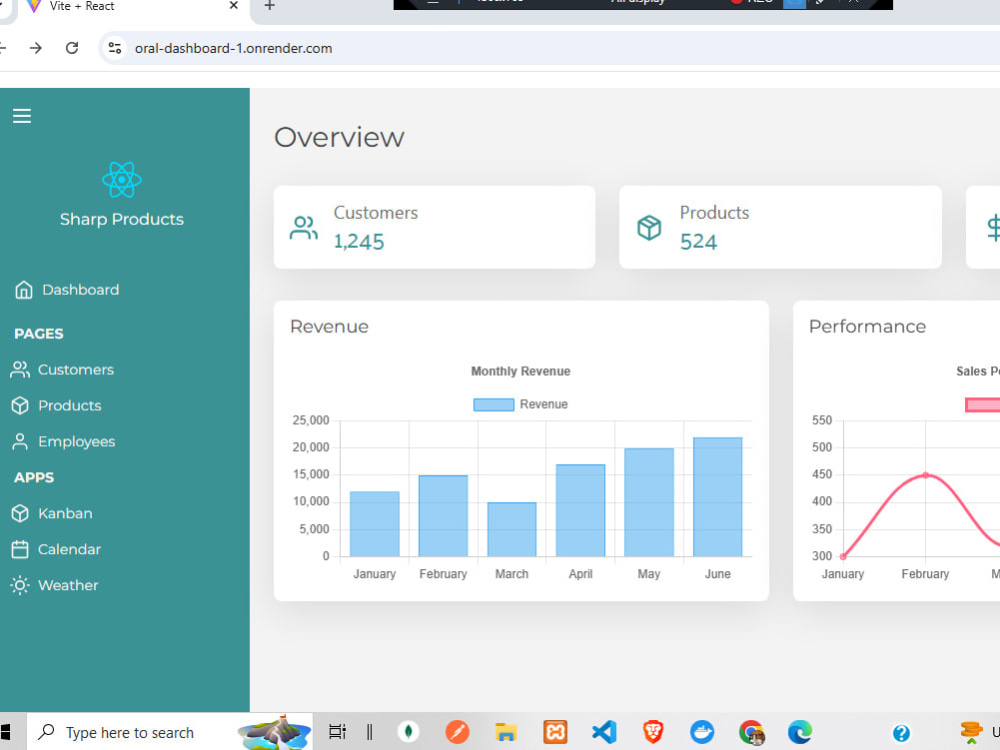Click the React atom logo
This screenshot has height=750, width=1000.
122,180
